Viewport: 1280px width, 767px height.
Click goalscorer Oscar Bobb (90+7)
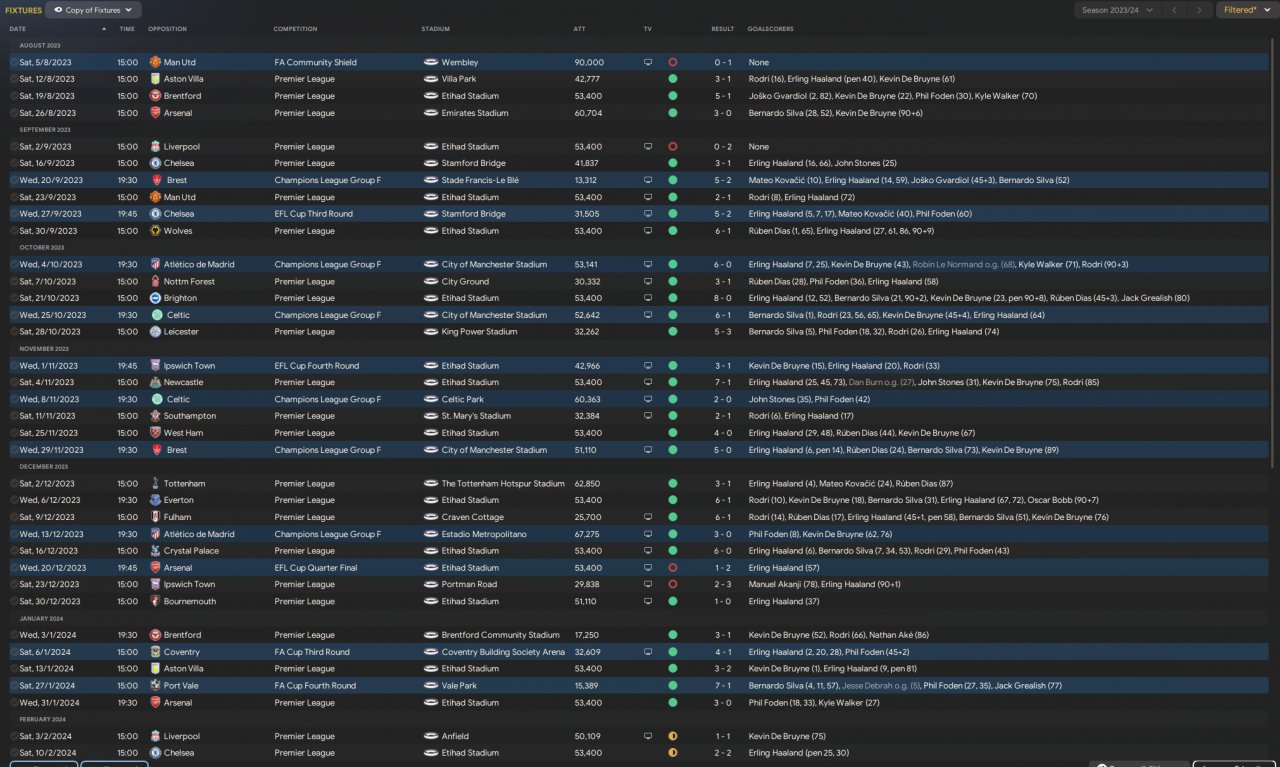1064,500
